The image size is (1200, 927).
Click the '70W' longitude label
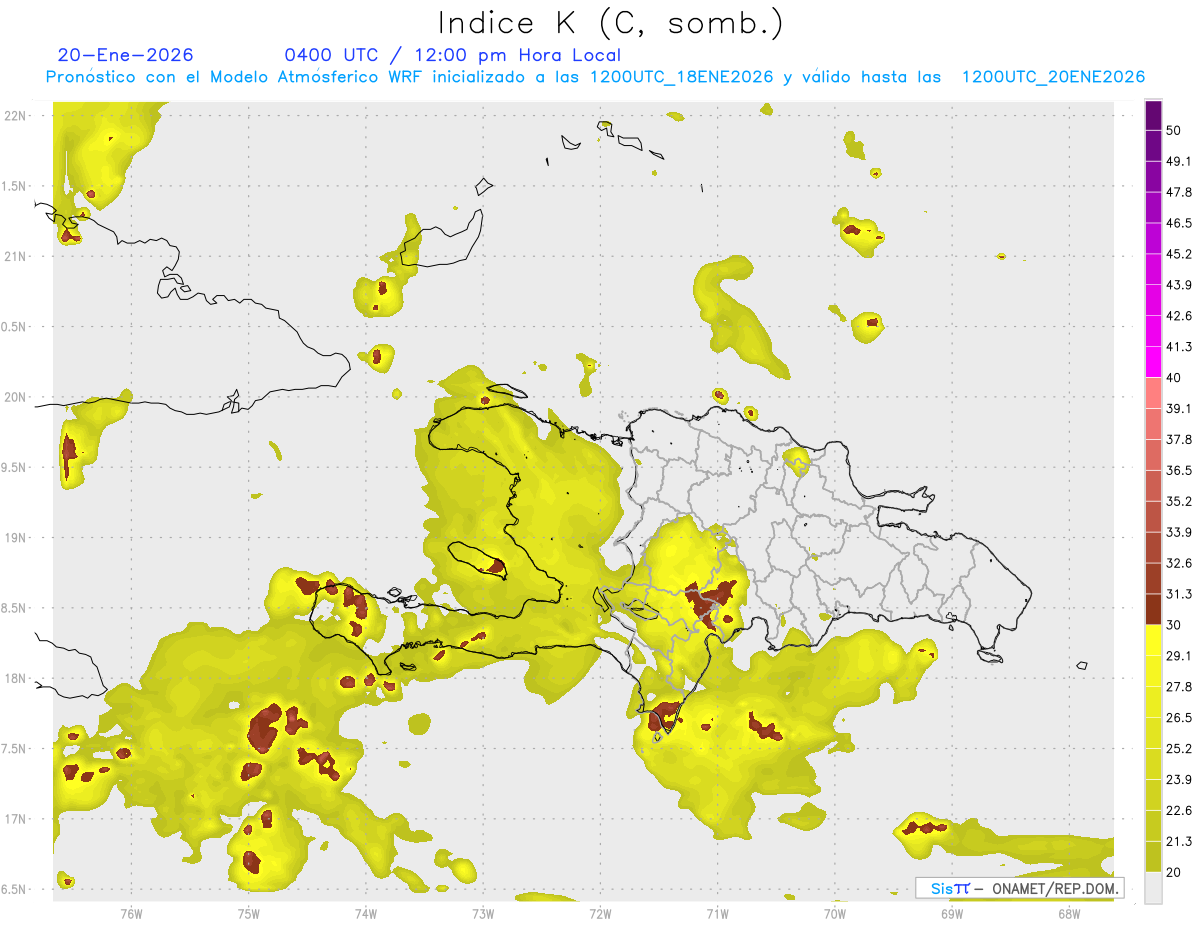click(835, 912)
